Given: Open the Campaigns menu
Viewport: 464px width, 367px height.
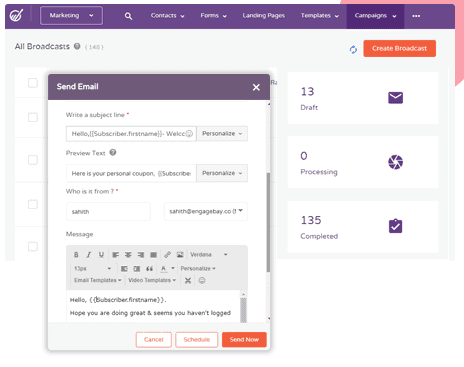Looking at the screenshot, I should (375, 16).
